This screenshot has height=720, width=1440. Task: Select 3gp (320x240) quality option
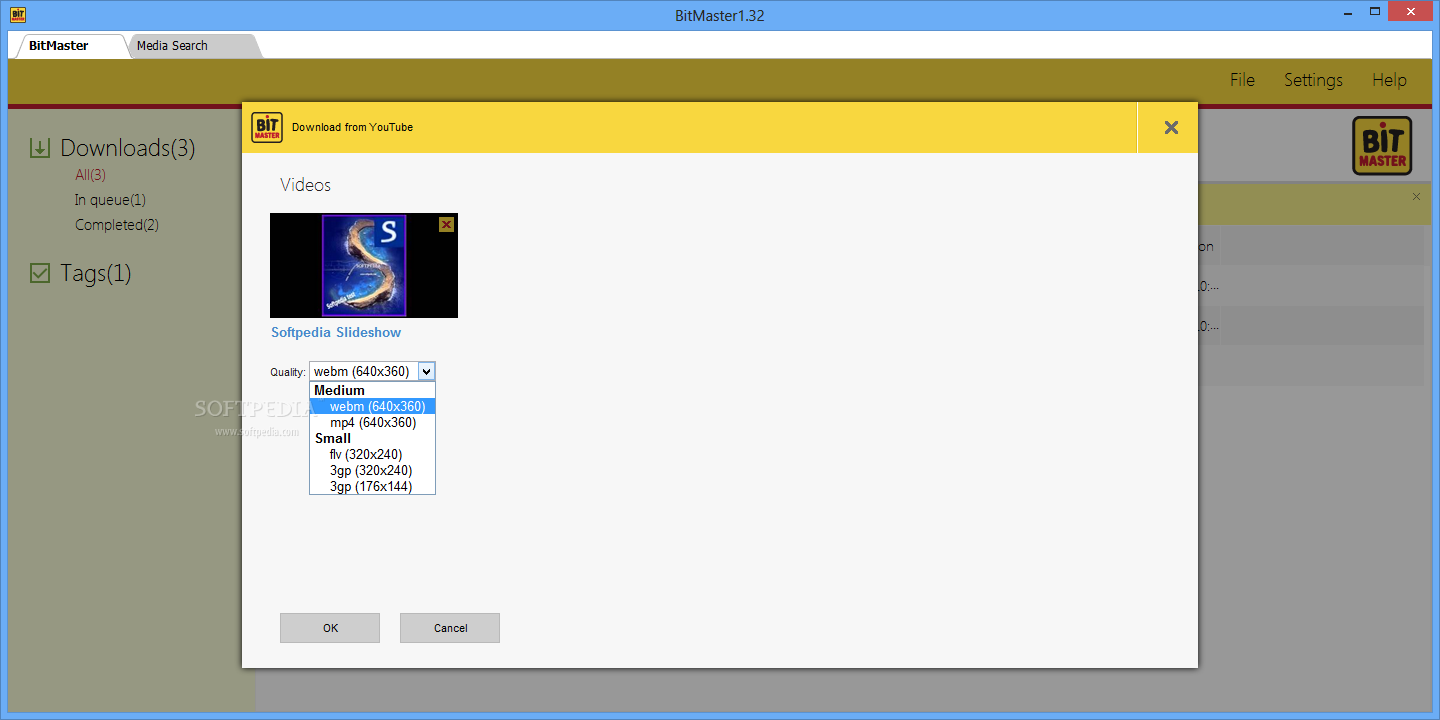click(x=372, y=470)
